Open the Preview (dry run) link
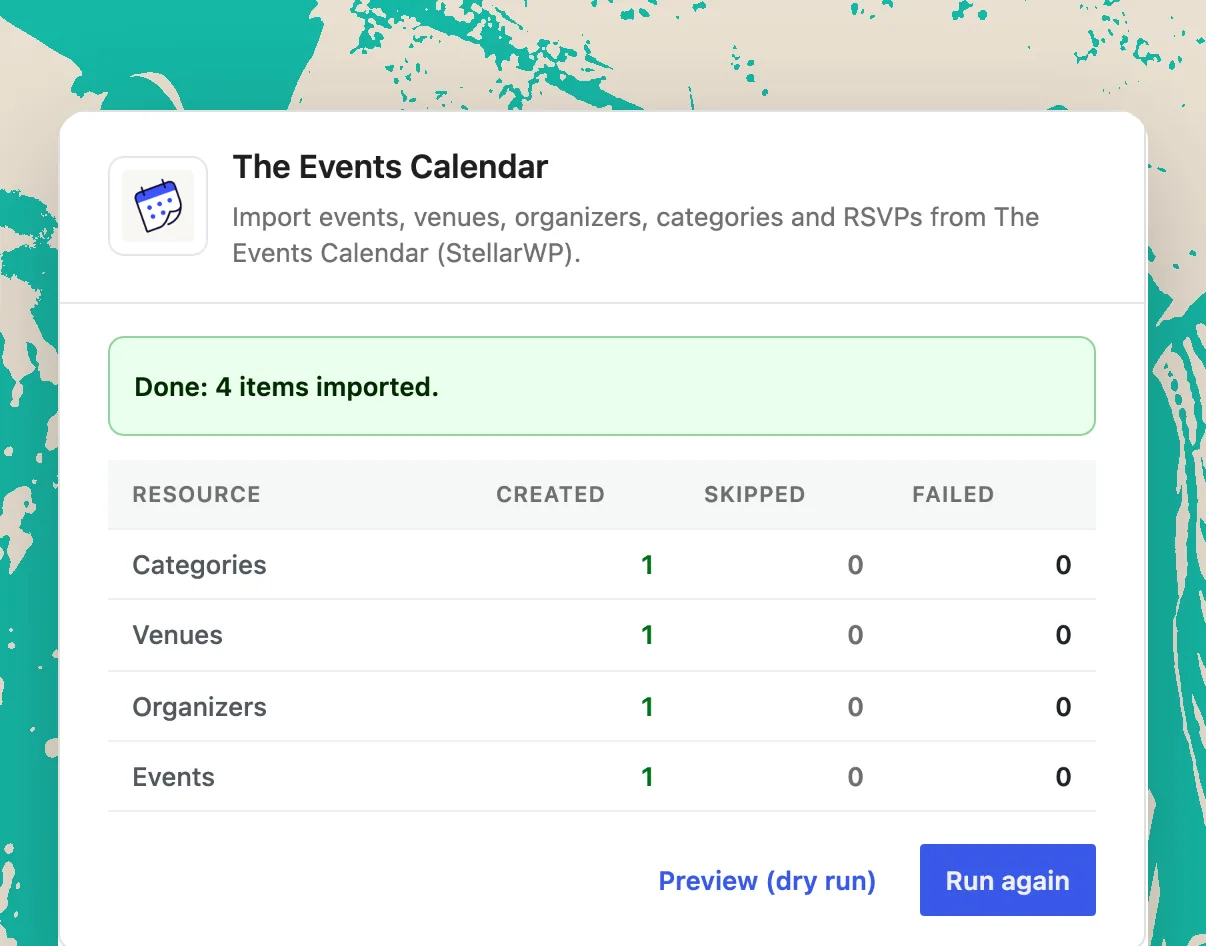The image size is (1206, 946). coord(767,881)
